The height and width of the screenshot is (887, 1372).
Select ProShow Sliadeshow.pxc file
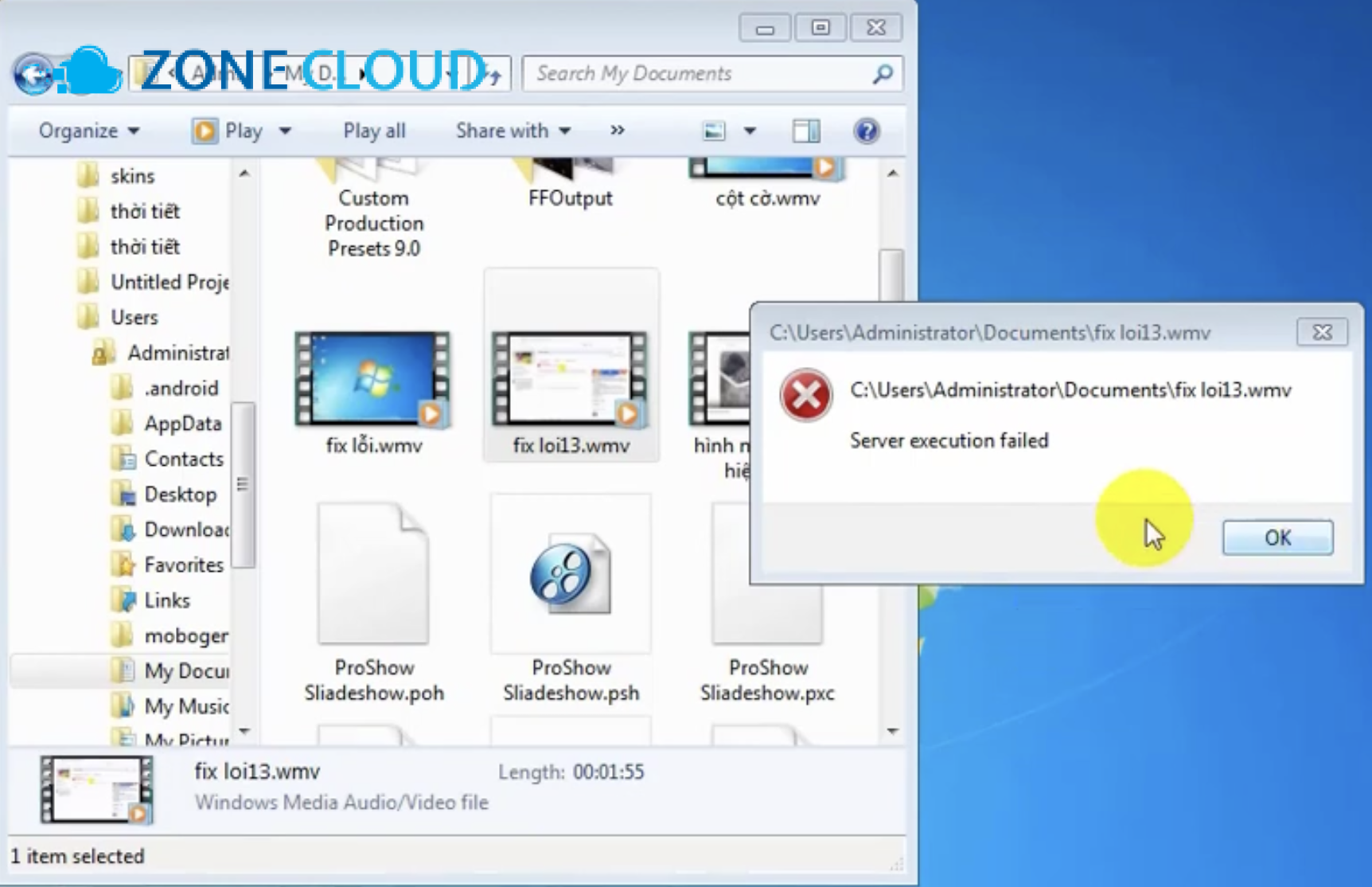coord(767,603)
